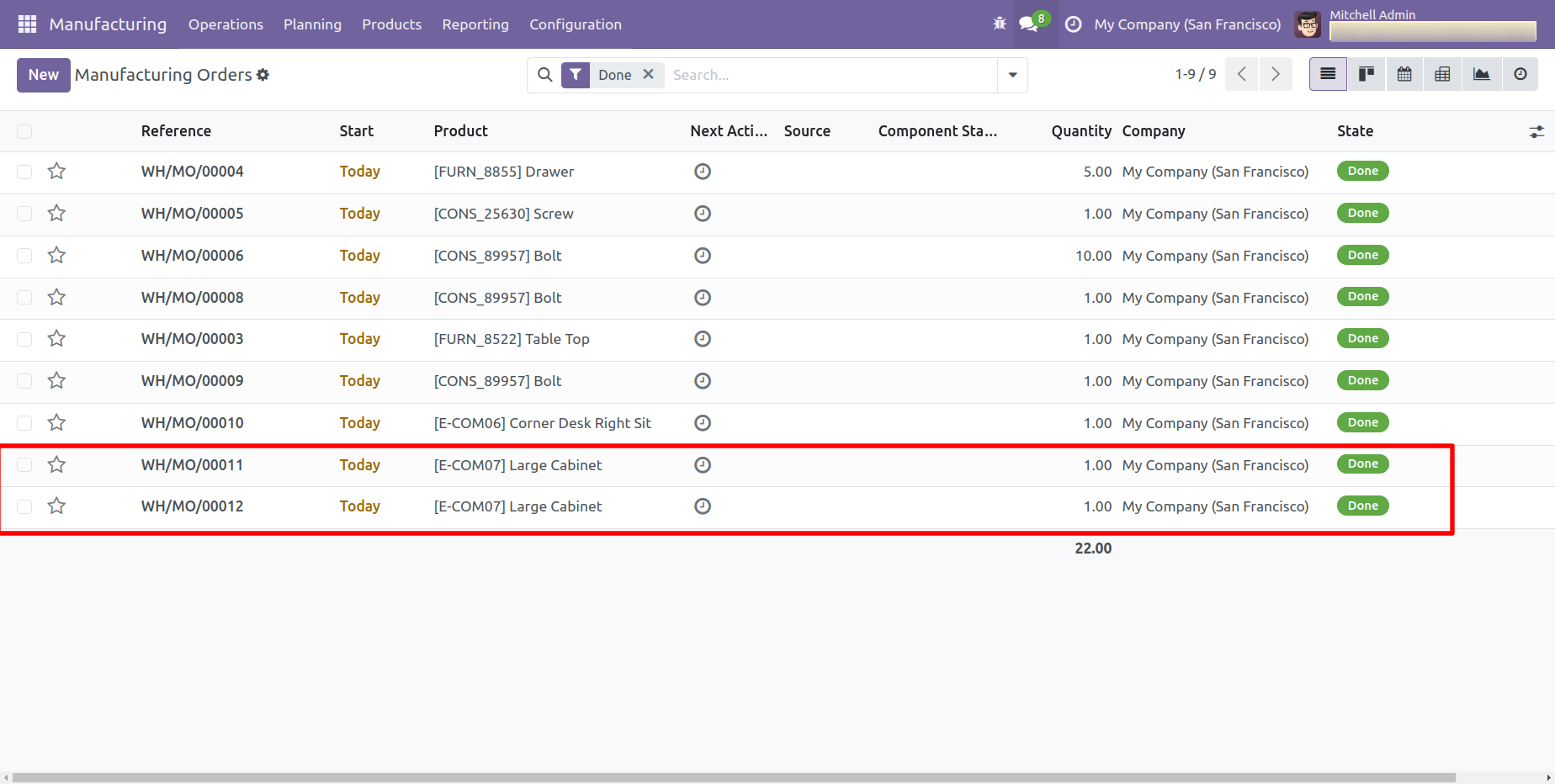Check the WH/MO/00009 row checkbox
The image size is (1555, 784).
(24, 381)
